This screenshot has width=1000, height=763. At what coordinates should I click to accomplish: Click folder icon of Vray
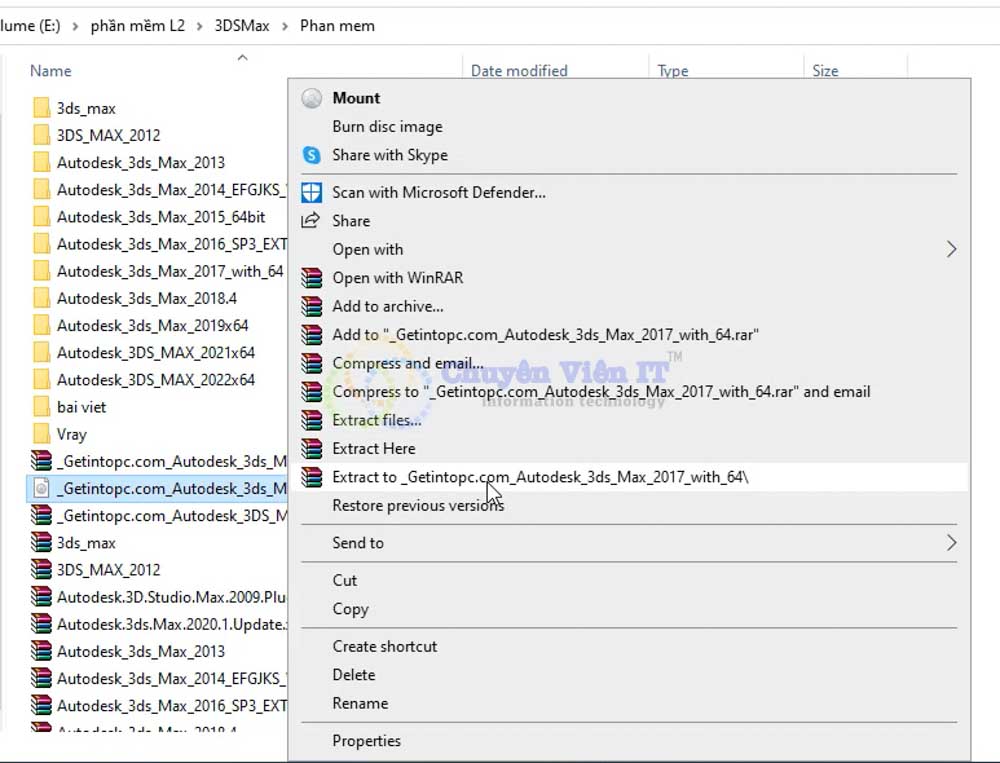pos(41,434)
